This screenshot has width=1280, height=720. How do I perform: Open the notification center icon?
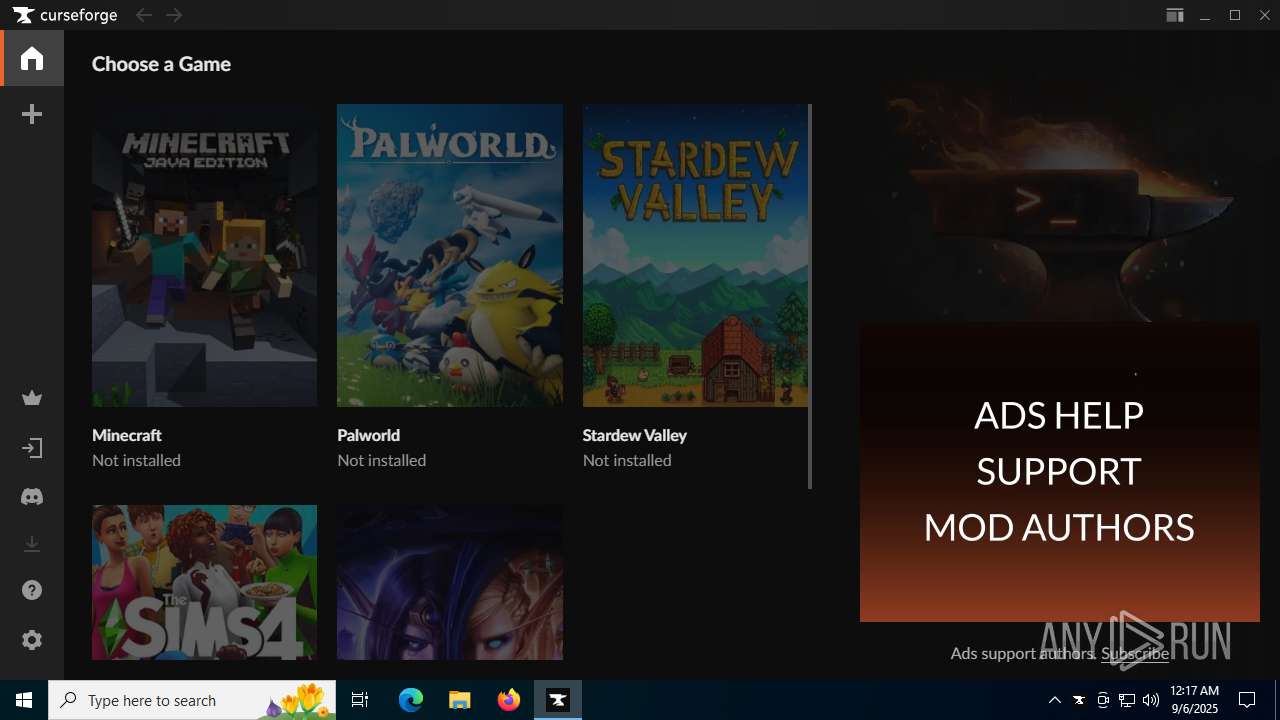point(1247,700)
